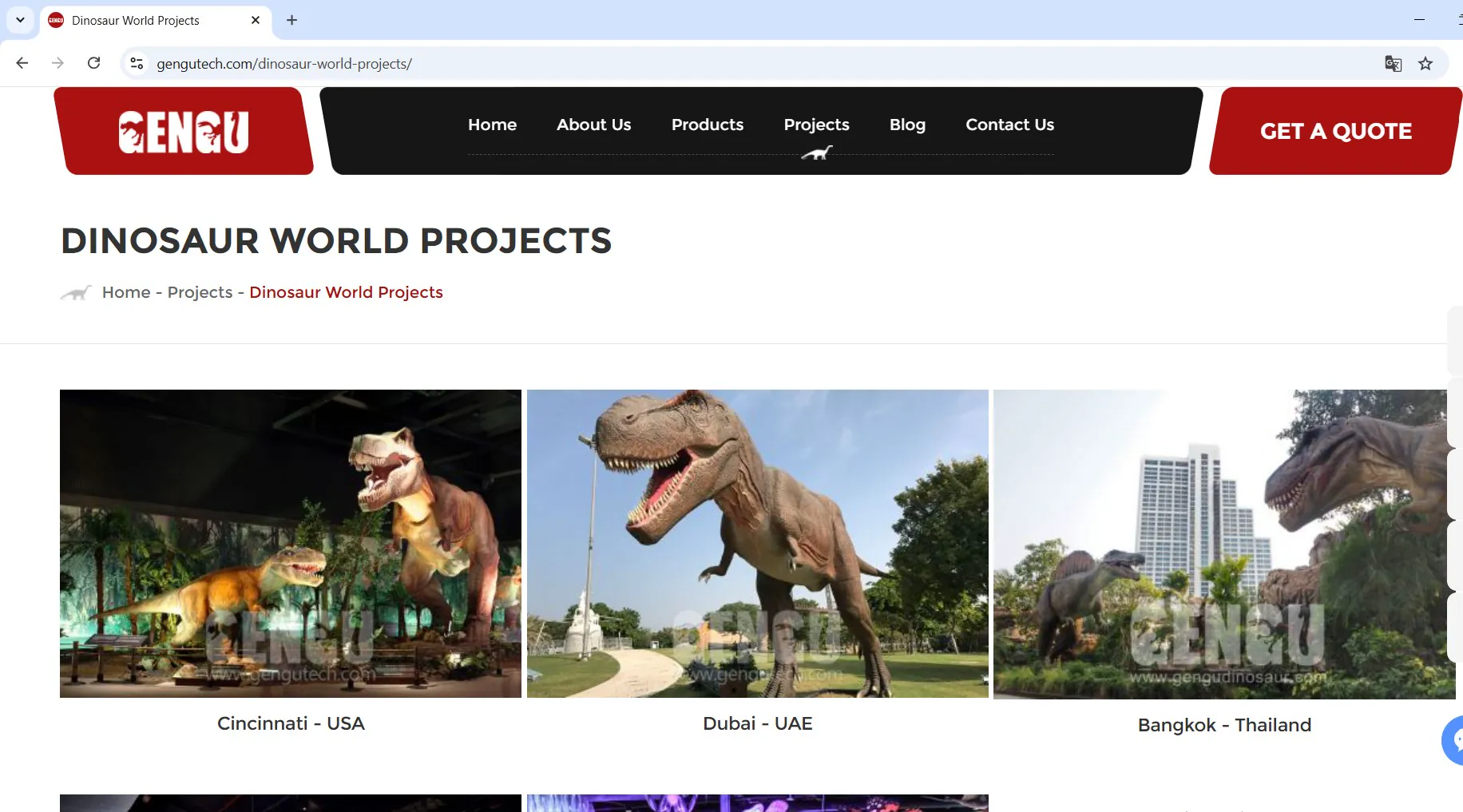Click Projects breadcrumb link

pyautogui.click(x=200, y=292)
